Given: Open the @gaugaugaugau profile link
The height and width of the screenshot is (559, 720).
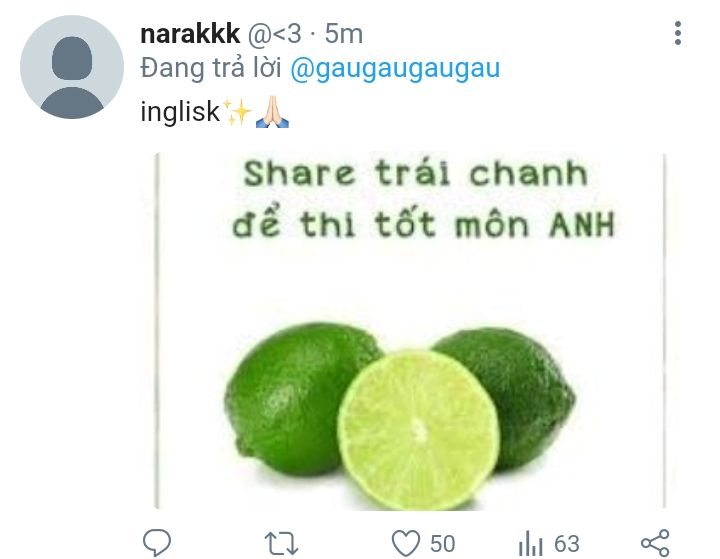Looking at the screenshot, I should (x=395, y=69).
